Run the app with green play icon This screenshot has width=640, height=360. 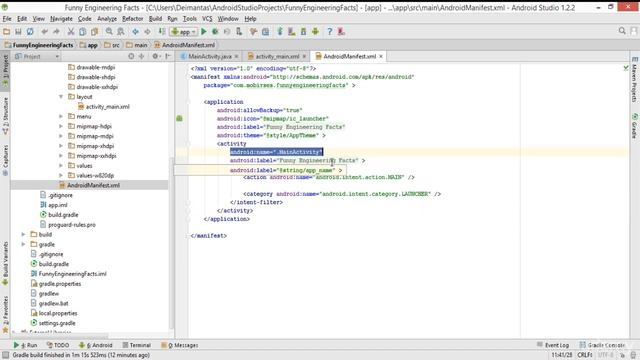pyautogui.click(x=204, y=31)
